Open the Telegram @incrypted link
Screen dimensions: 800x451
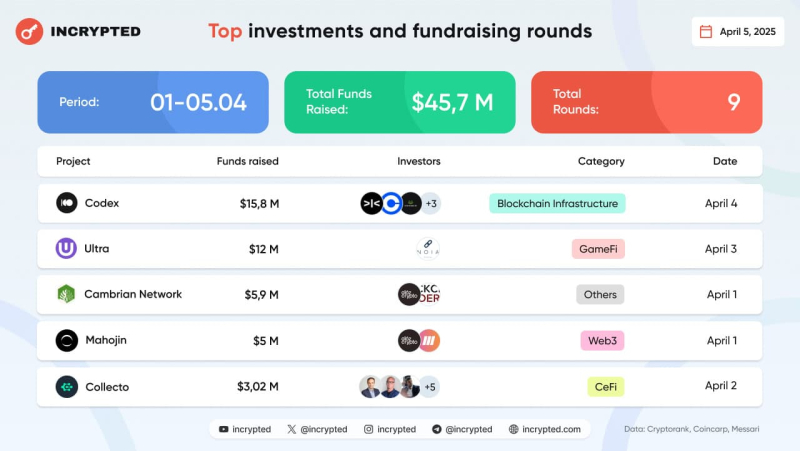point(462,429)
